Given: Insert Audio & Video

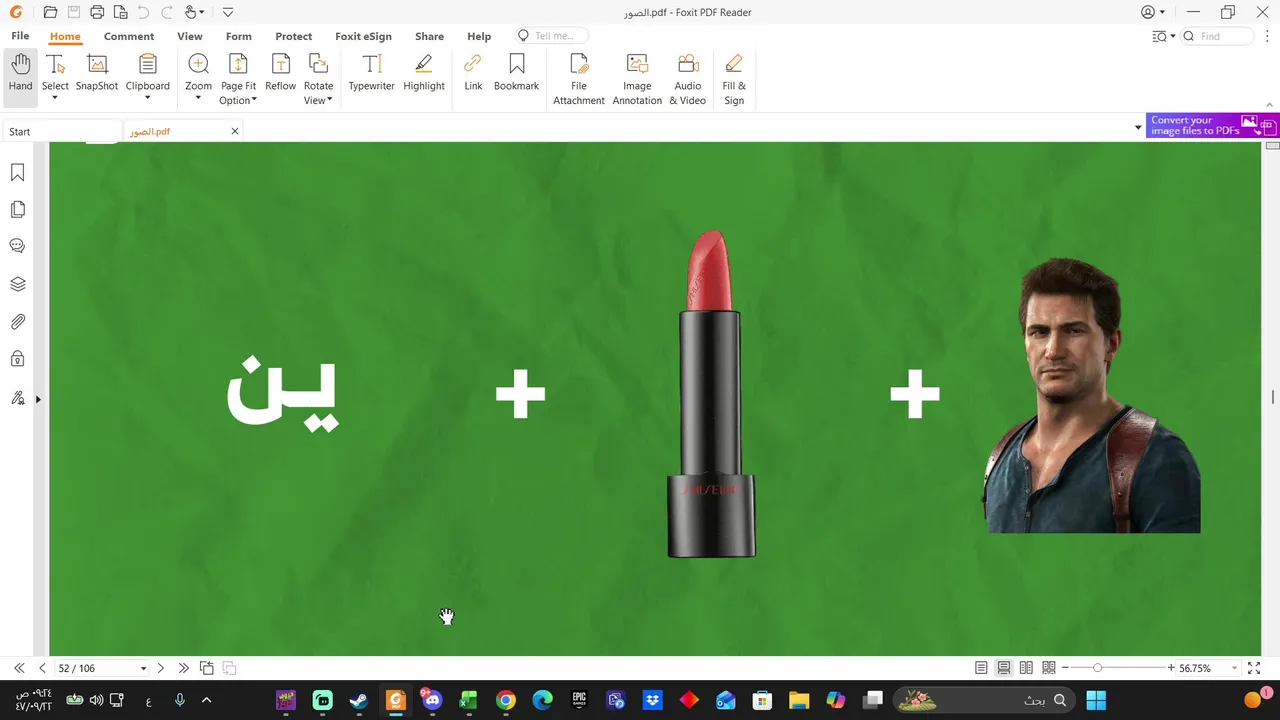Looking at the screenshot, I should click(x=688, y=79).
